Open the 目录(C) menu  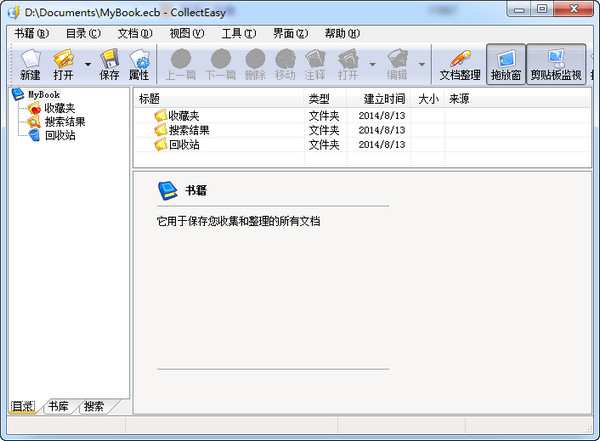pos(83,34)
